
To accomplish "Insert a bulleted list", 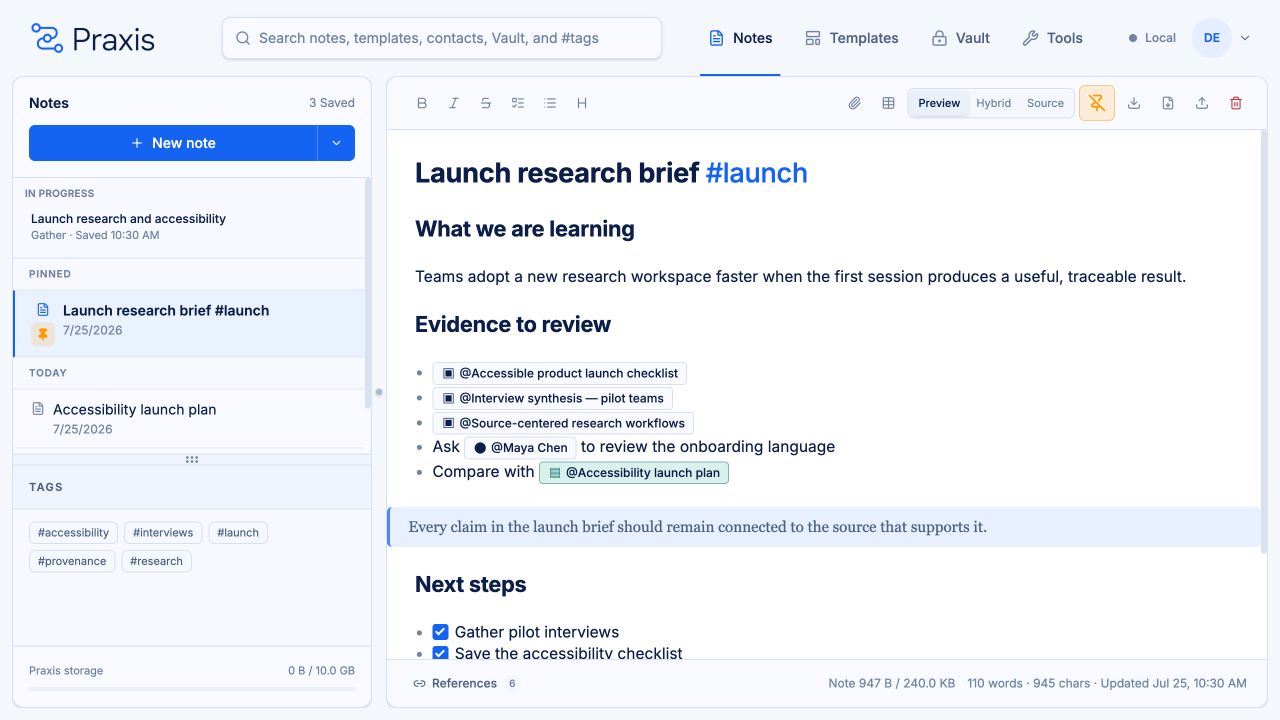I will pyautogui.click(x=550, y=103).
